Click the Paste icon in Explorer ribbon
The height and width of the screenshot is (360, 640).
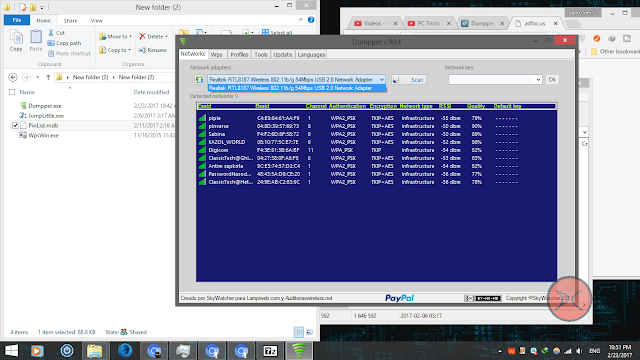coord(36,41)
